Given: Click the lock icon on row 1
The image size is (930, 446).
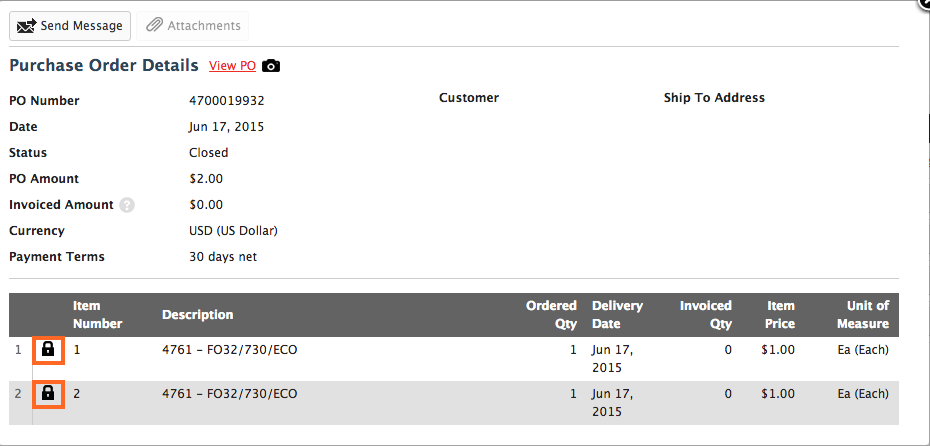Looking at the screenshot, I should pos(48,349).
